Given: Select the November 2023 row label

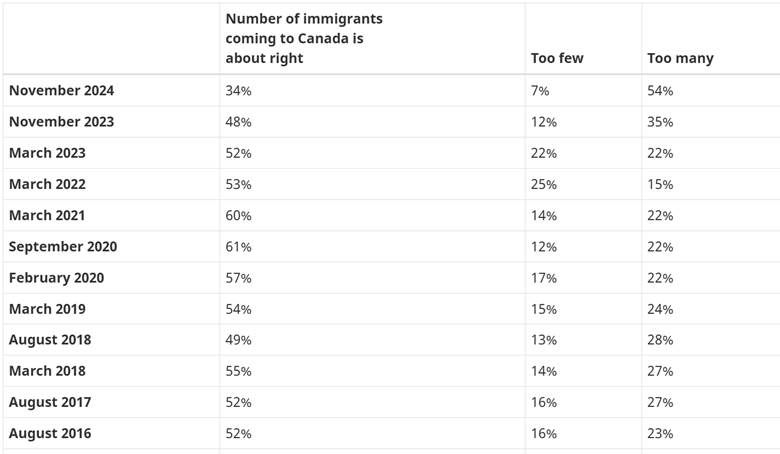Looking at the screenshot, I should click(61, 122).
